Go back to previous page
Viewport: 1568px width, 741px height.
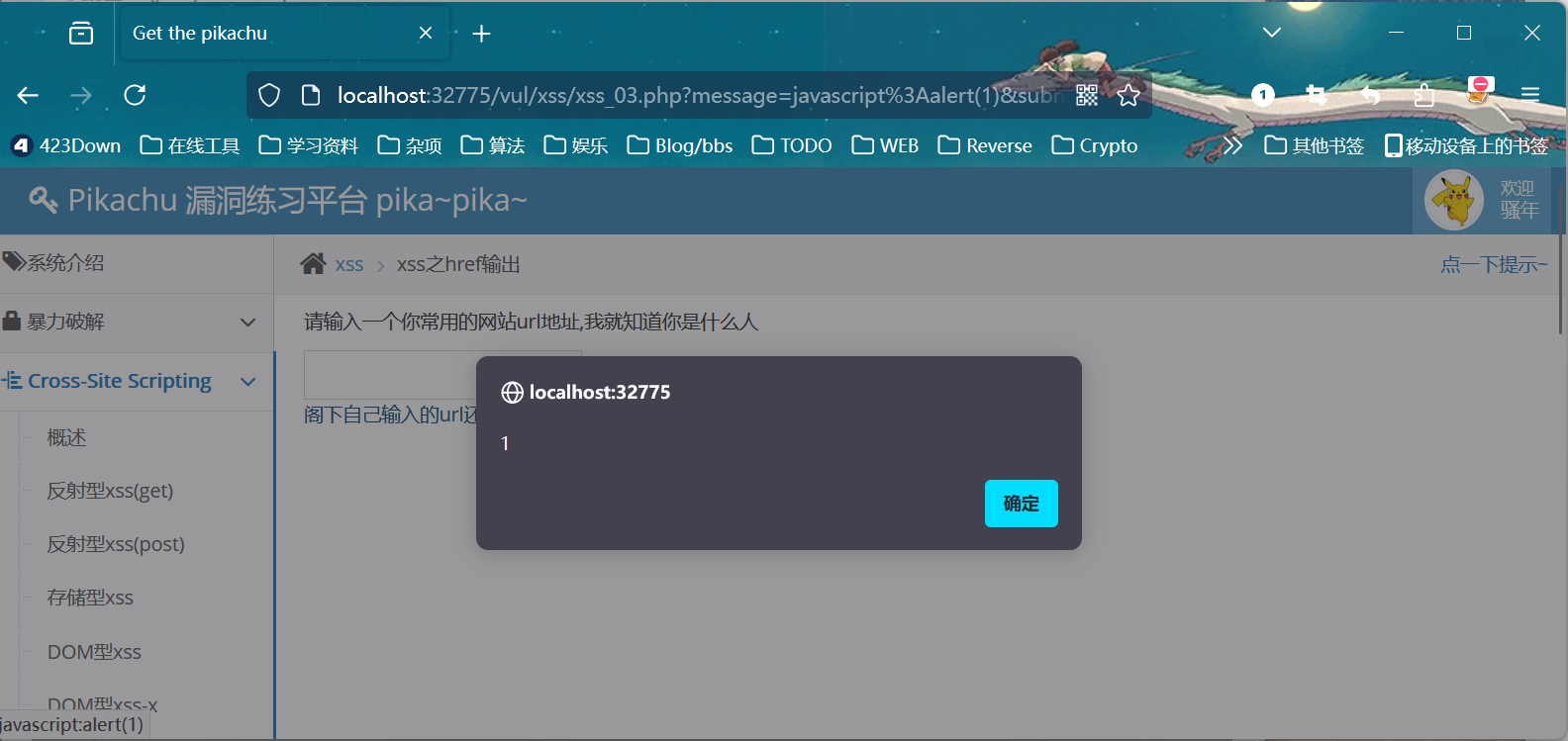tap(28, 95)
